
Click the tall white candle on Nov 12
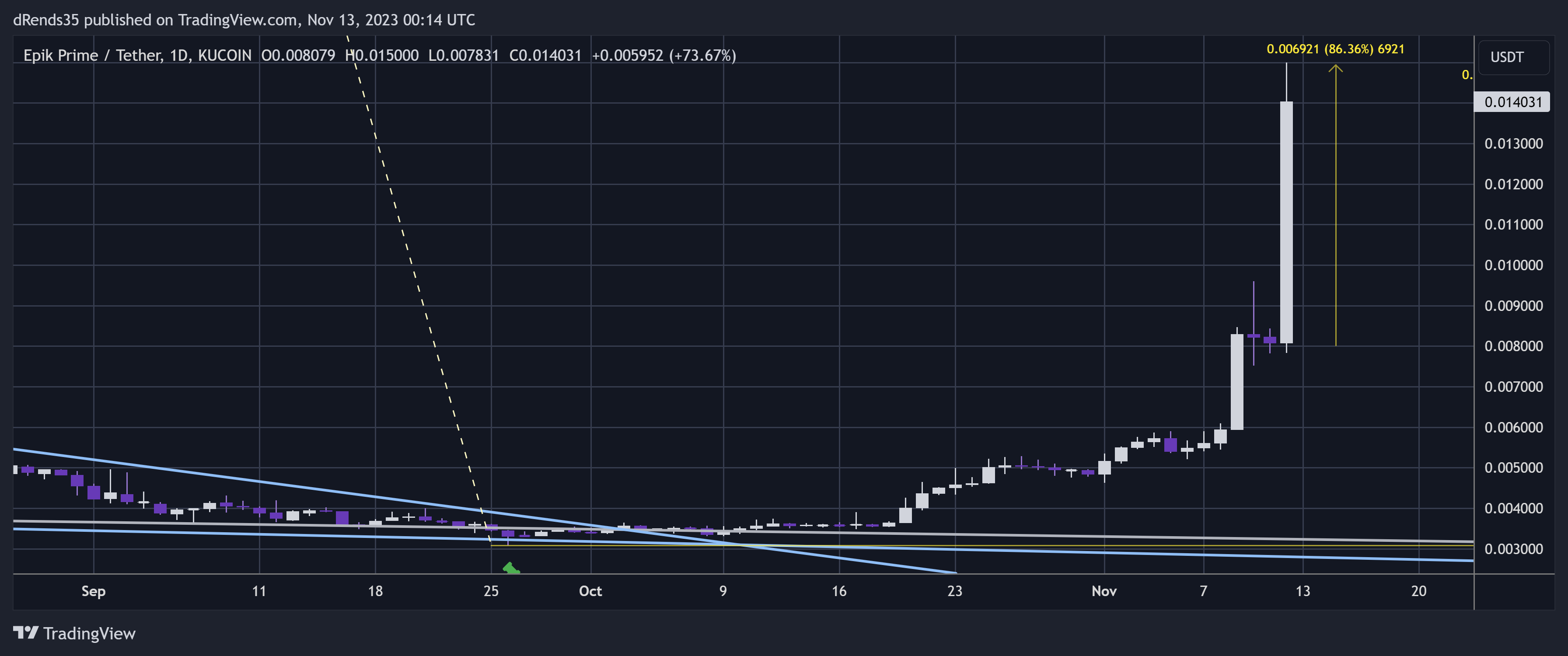pos(1286,222)
